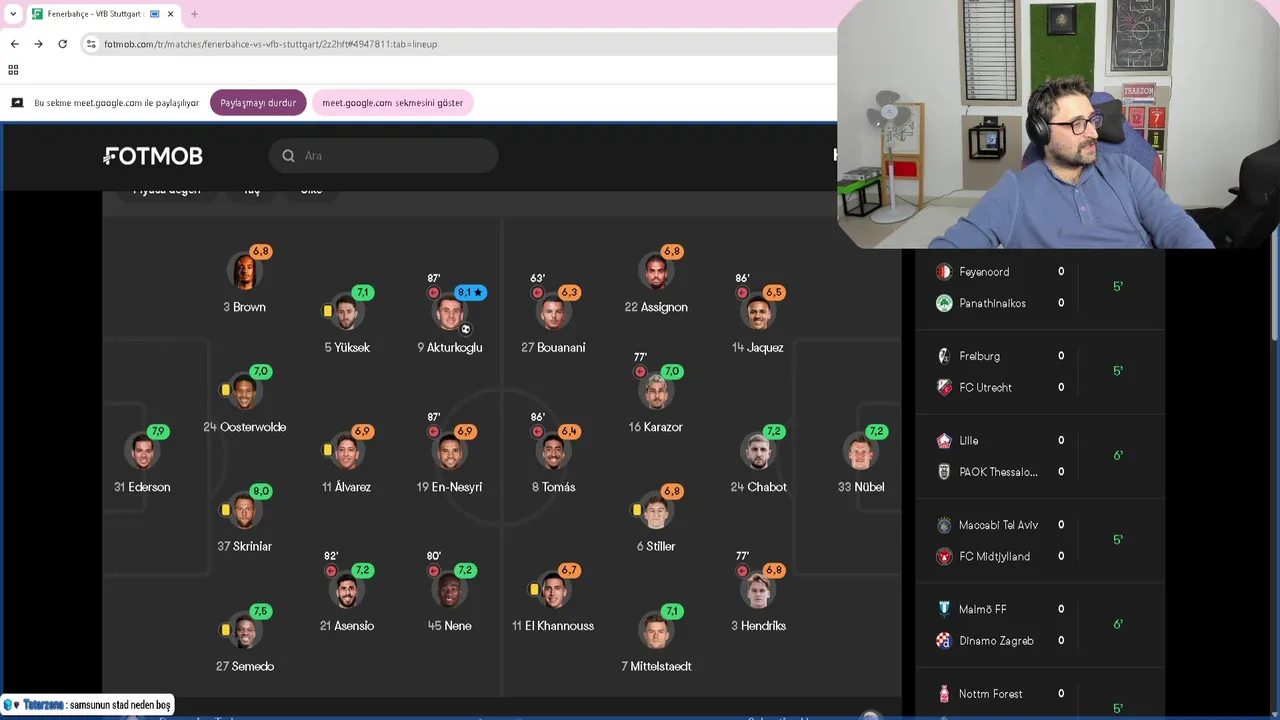1280x720 pixels.
Task: Open a new browser tab with plus
Action: click(194, 14)
